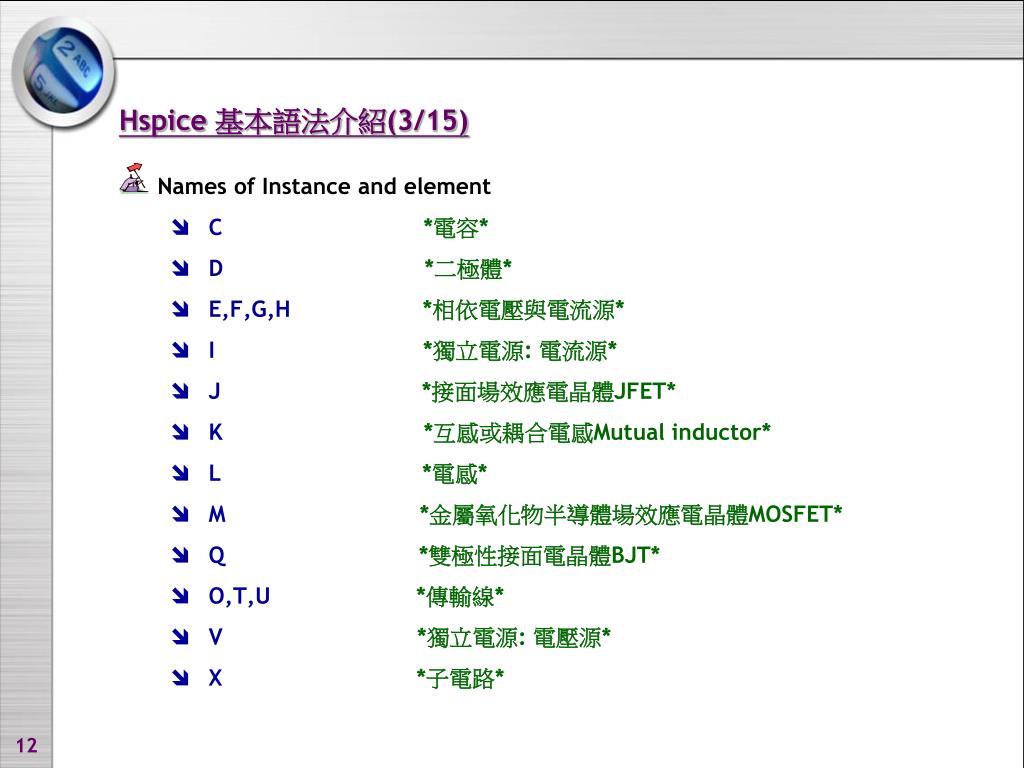Click the element letter I
The width and height of the screenshot is (1024, 768).
212,351
